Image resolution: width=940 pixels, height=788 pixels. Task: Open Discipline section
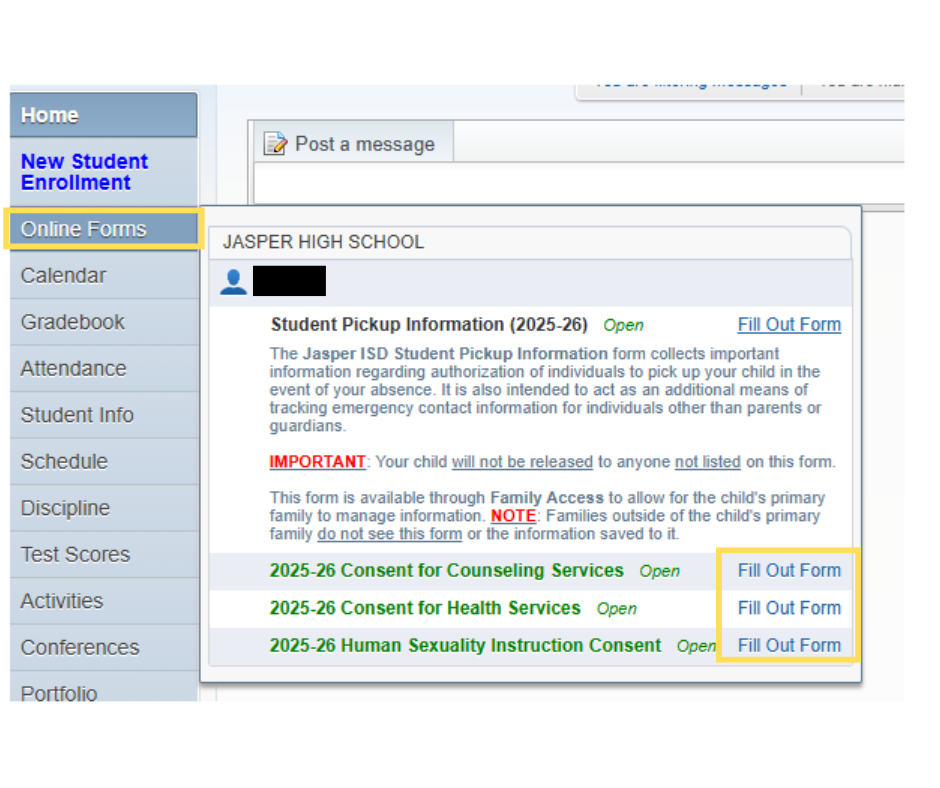pyautogui.click(x=104, y=508)
